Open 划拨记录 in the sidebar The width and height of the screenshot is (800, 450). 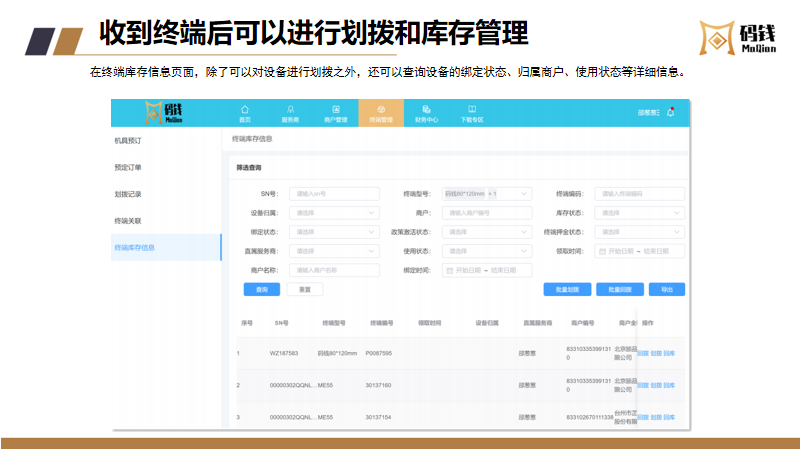point(129,194)
